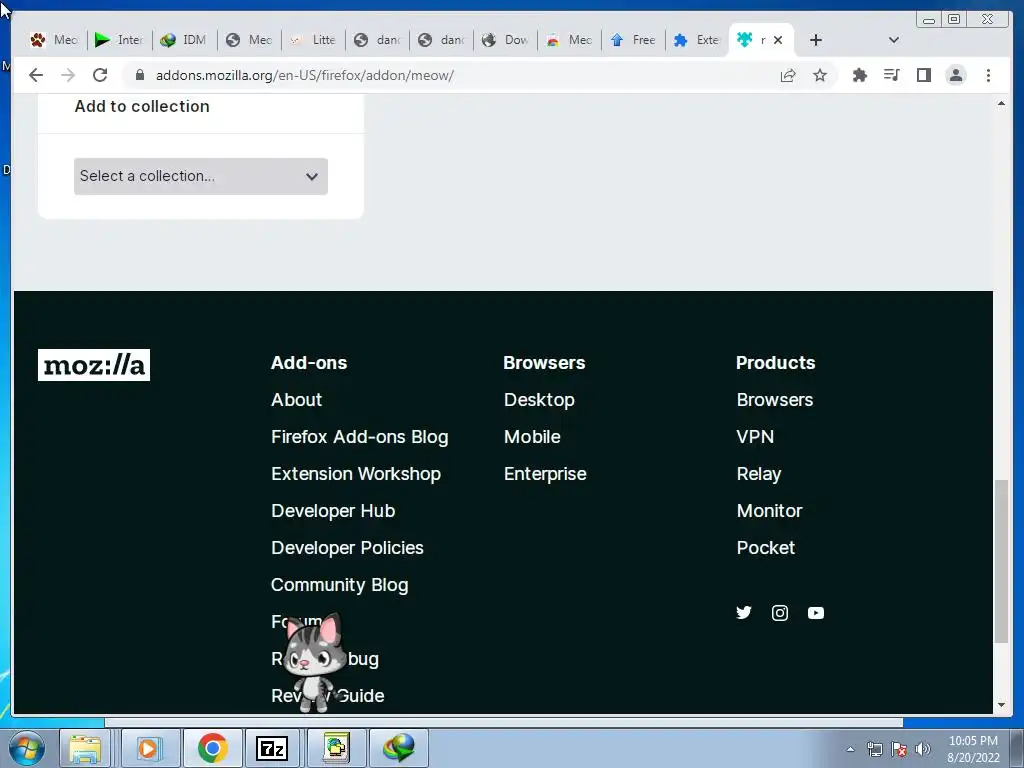
Task: Expand the Select a collection dropdown
Action: point(200,176)
